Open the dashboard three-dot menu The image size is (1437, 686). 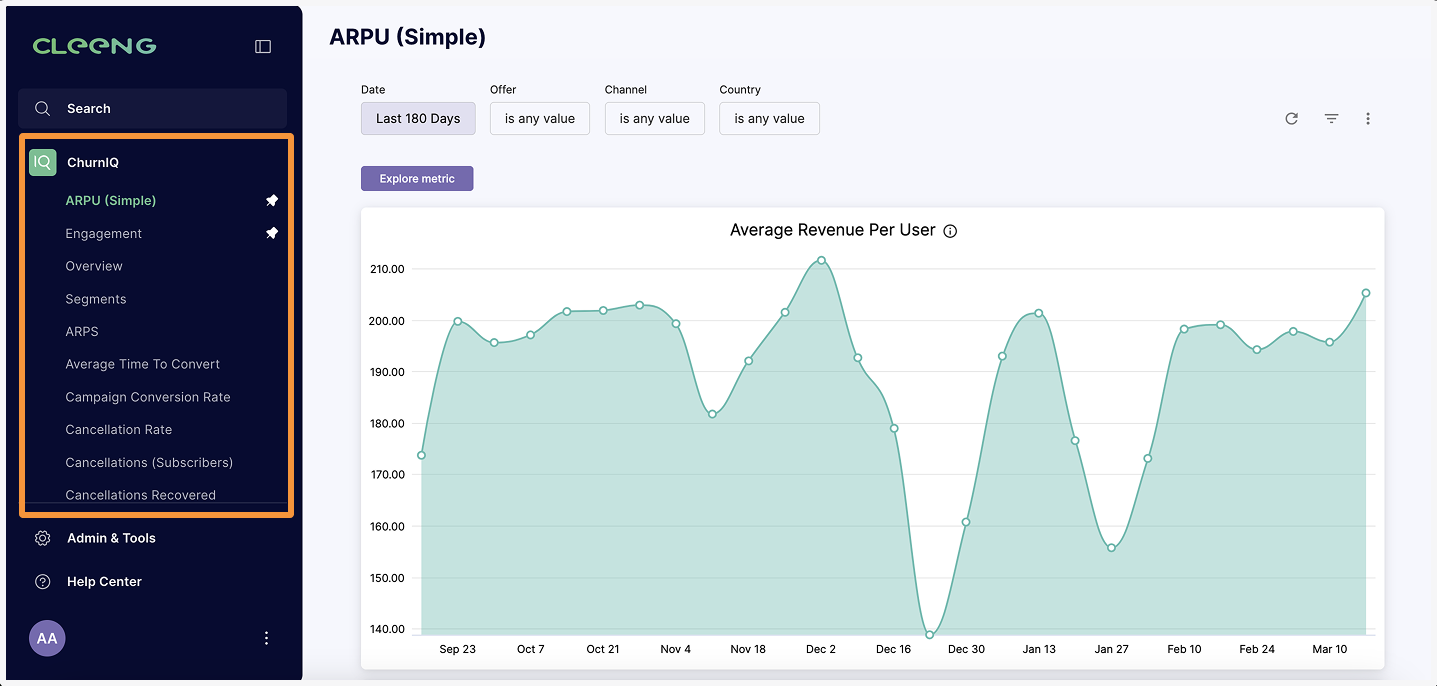(1368, 118)
